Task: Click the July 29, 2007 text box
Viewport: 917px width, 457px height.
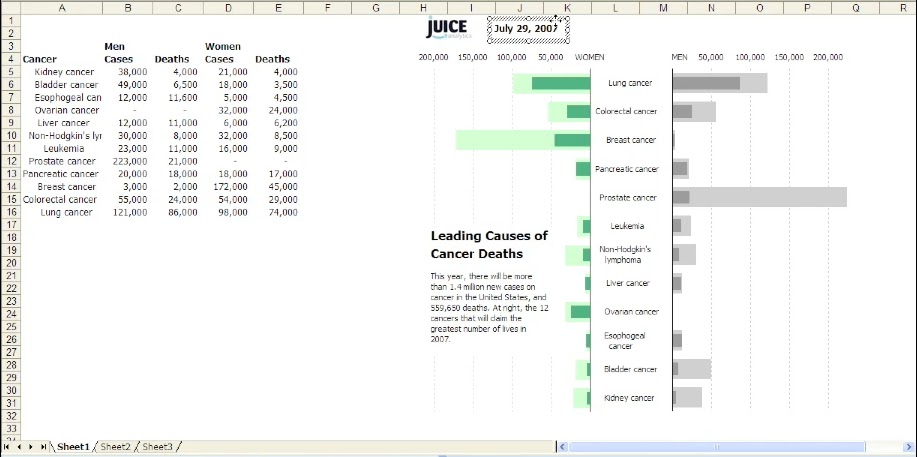Action: pos(529,29)
